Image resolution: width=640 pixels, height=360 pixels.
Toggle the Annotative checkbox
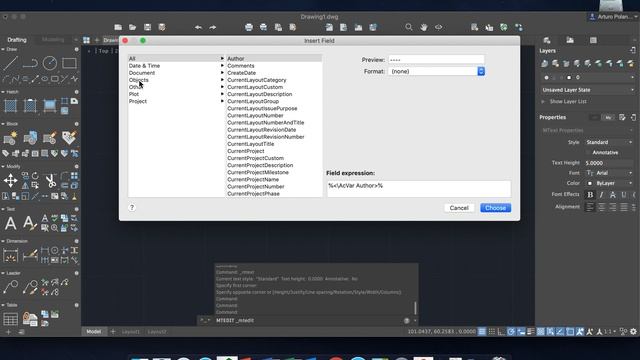(588, 153)
